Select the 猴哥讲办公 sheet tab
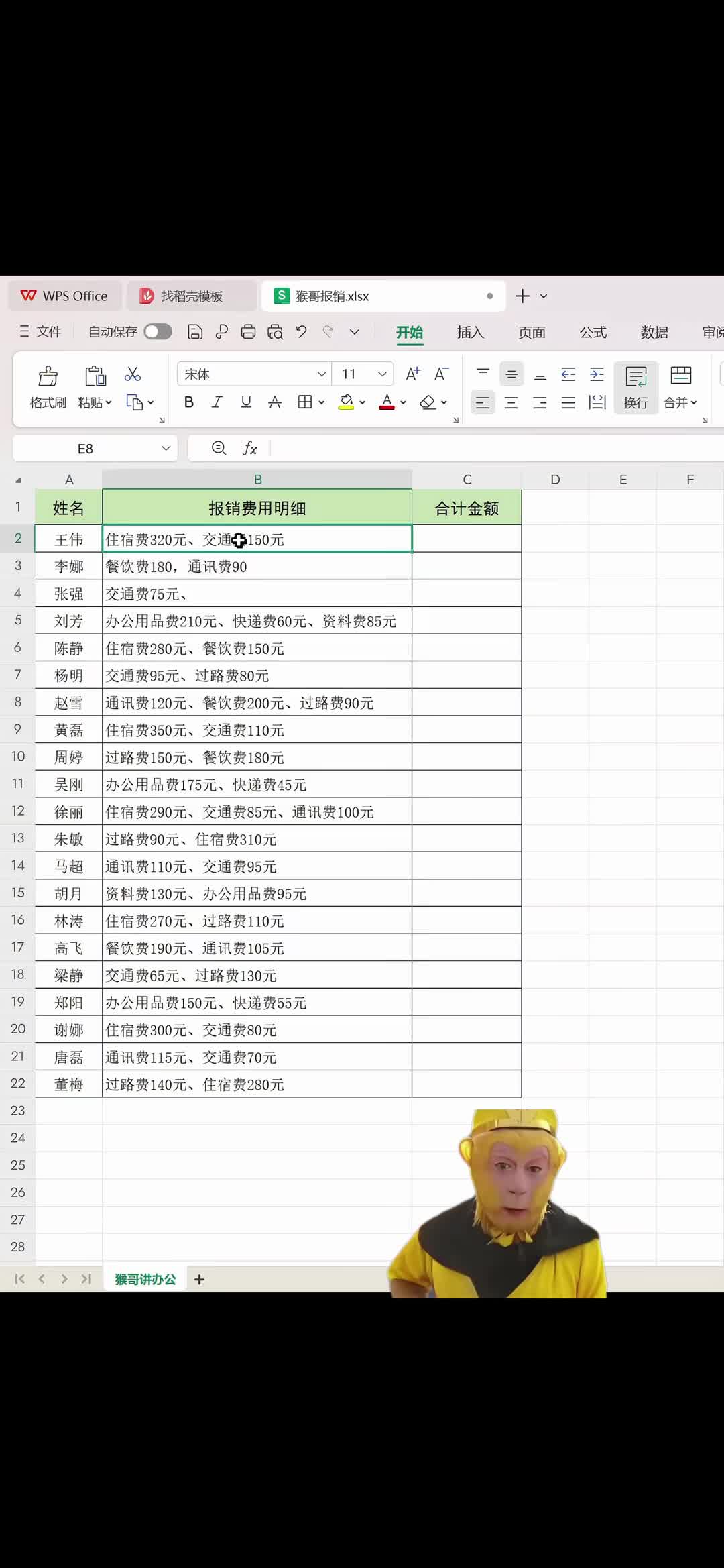724x1568 pixels. tap(145, 1279)
